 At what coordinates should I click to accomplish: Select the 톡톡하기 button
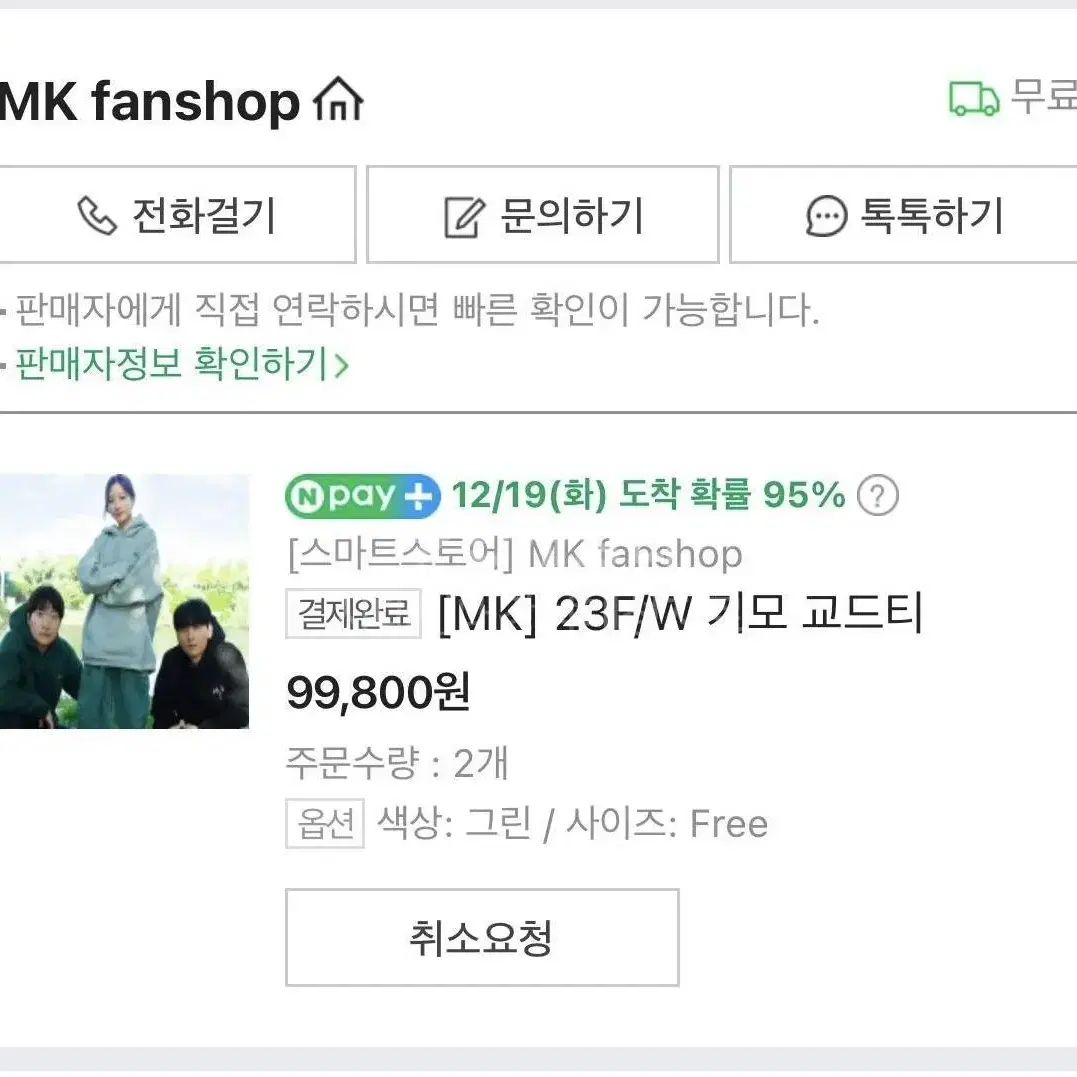(903, 214)
